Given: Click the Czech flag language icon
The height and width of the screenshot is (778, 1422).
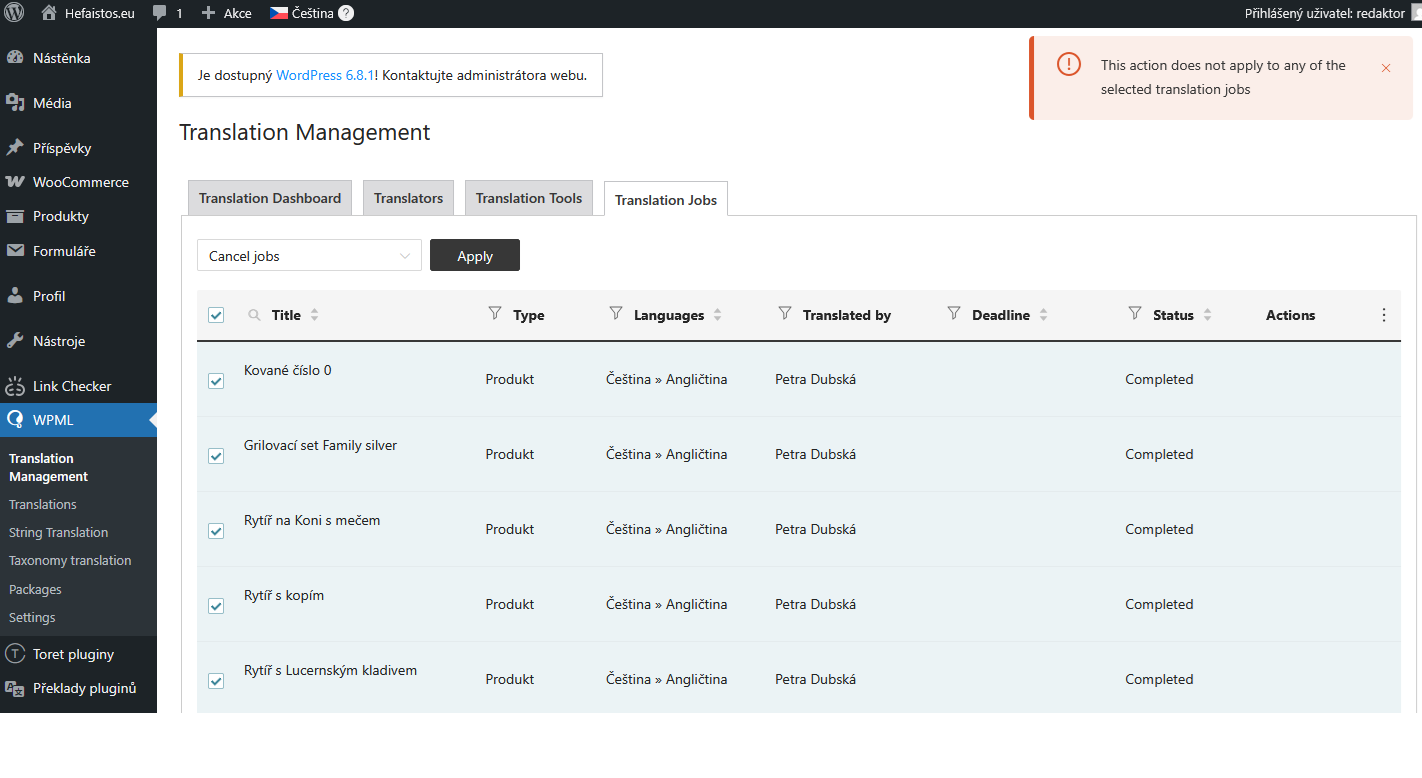Looking at the screenshot, I should point(279,14).
